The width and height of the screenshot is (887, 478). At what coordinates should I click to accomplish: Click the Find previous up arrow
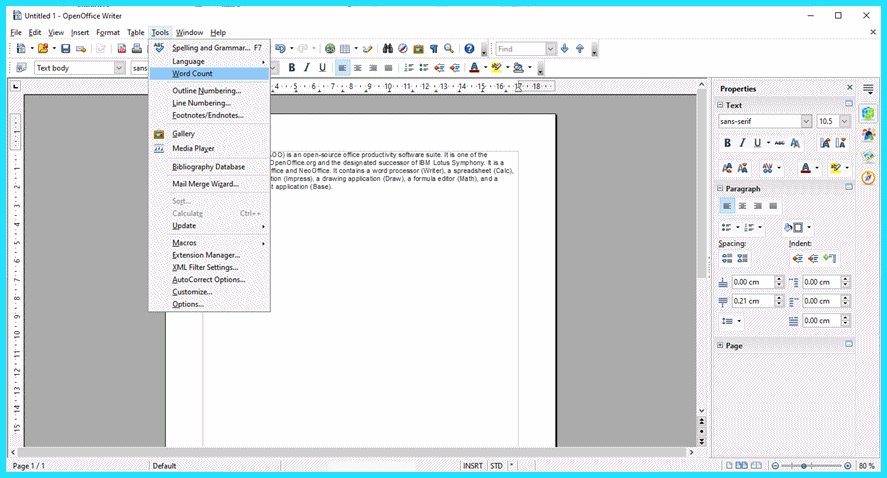pyautogui.click(x=580, y=49)
